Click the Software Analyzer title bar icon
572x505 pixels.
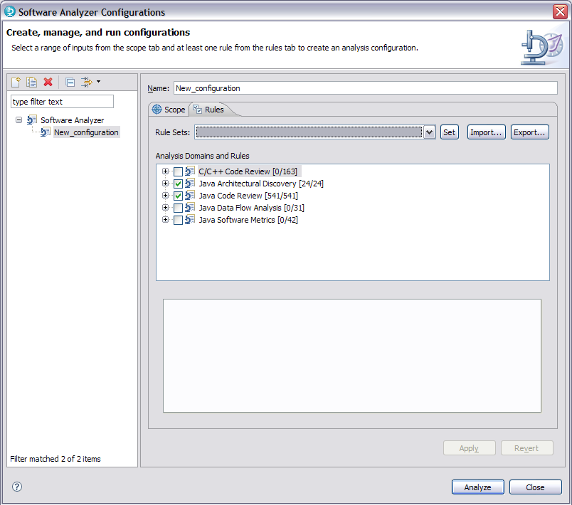9,12
